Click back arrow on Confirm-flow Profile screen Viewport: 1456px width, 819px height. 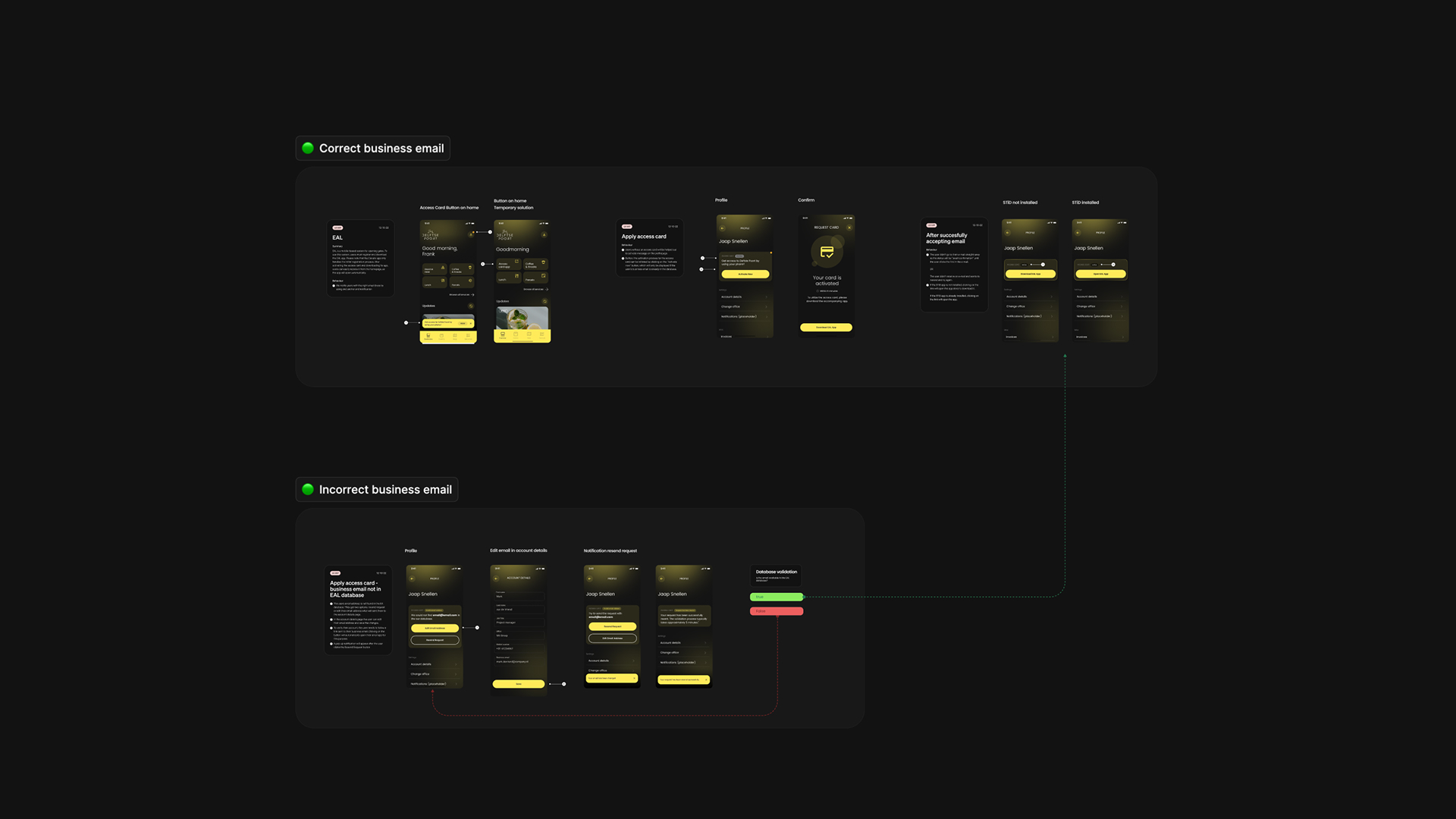(723, 228)
